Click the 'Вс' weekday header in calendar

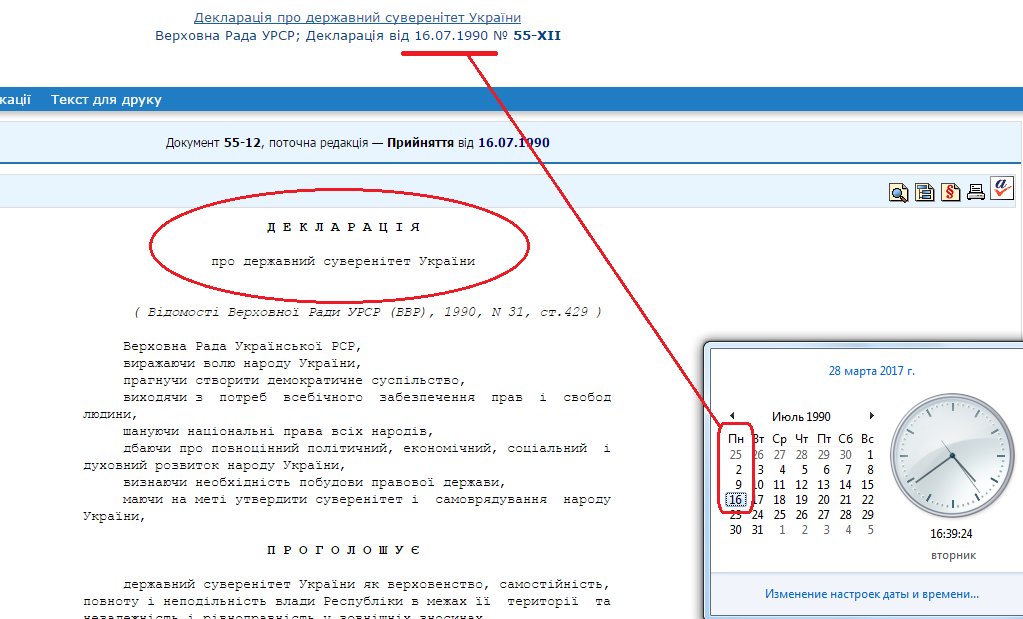click(x=867, y=439)
